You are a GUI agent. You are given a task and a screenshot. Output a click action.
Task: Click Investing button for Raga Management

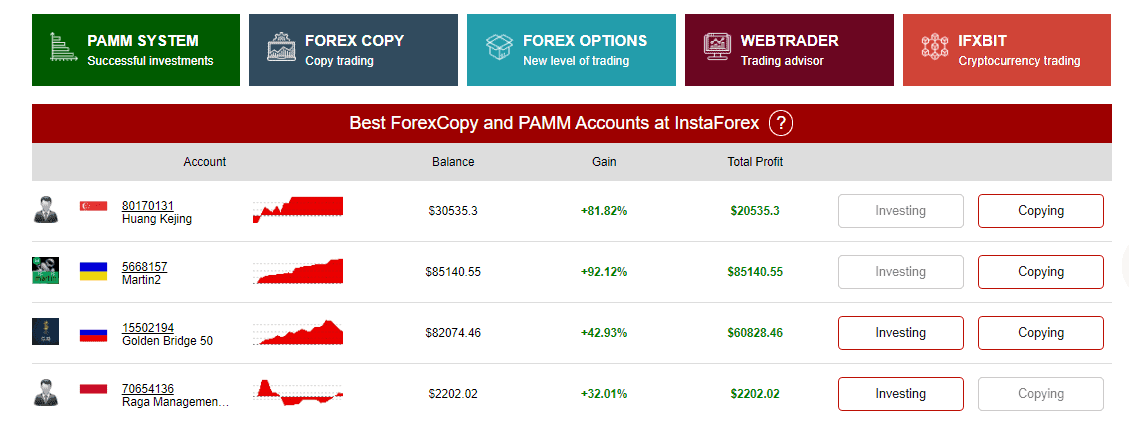[900, 394]
